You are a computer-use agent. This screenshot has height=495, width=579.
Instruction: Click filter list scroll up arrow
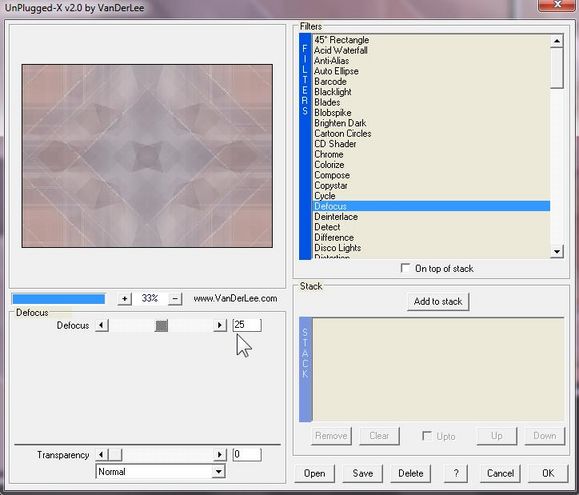(x=556, y=41)
